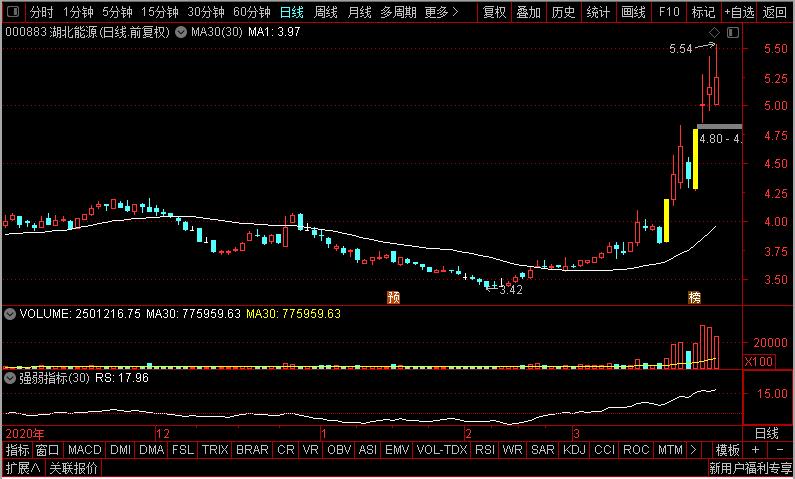Viewport: 795px width, 479px height.
Task: Apply VR indicator
Action: click(310, 450)
